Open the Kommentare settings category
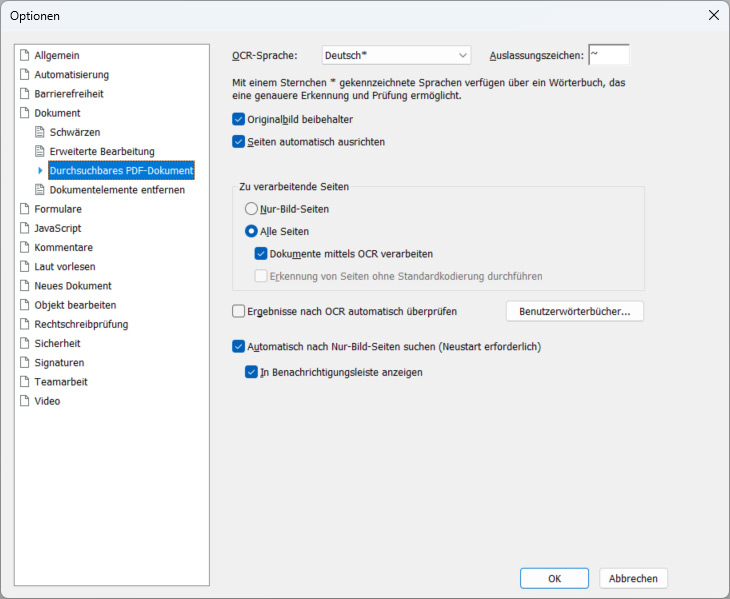Image resolution: width=730 pixels, height=599 pixels. (63, 247)
